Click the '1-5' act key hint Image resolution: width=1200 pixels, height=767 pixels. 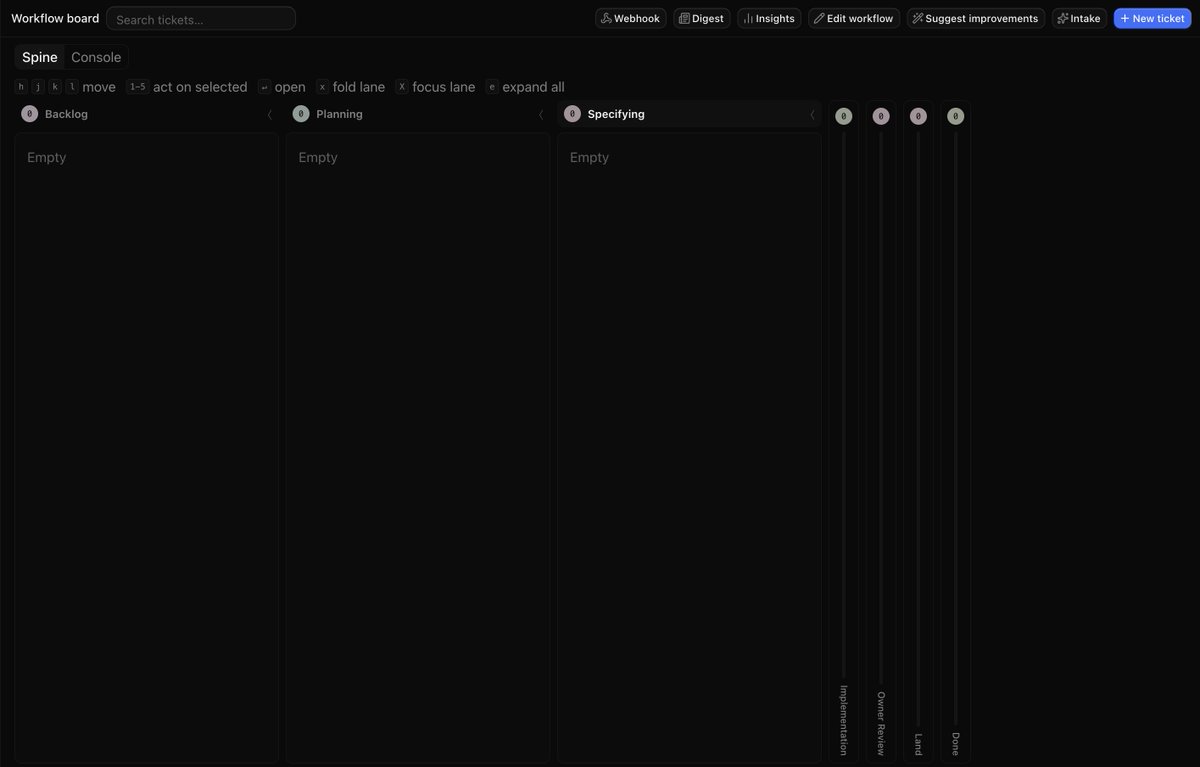point(137,87)
